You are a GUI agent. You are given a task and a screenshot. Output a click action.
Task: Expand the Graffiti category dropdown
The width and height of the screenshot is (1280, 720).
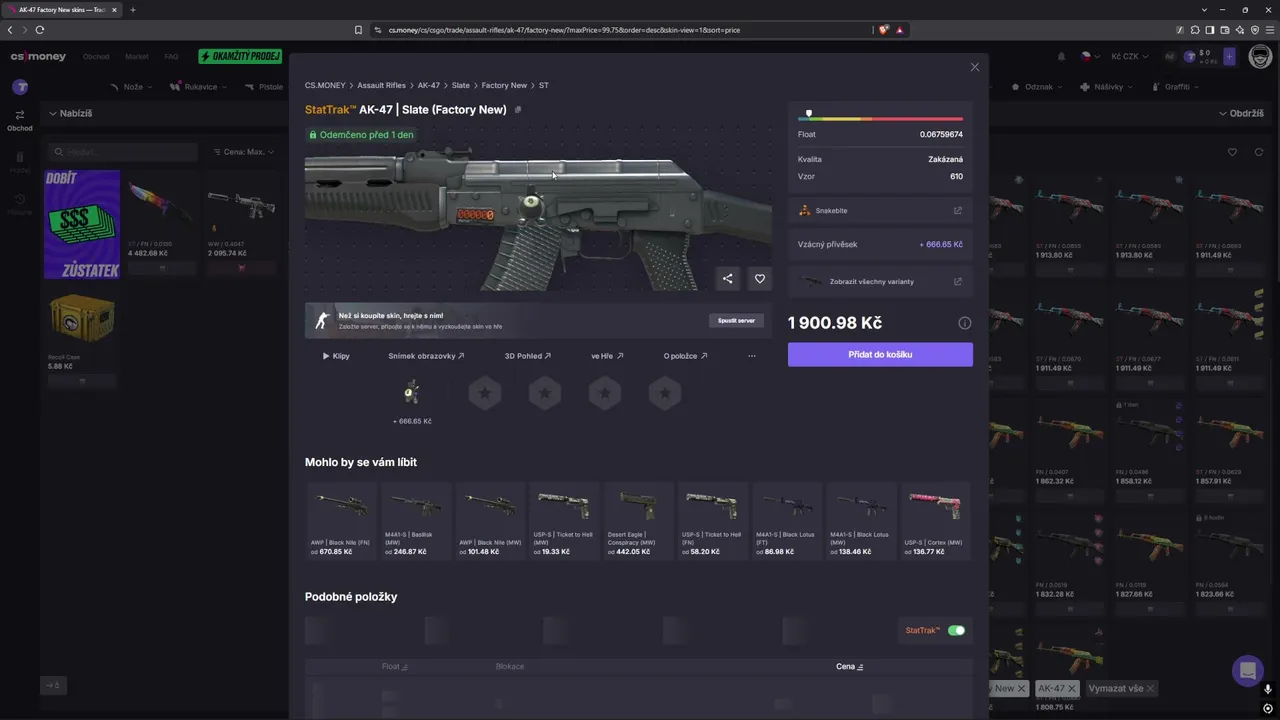(x=1175, y=87)
